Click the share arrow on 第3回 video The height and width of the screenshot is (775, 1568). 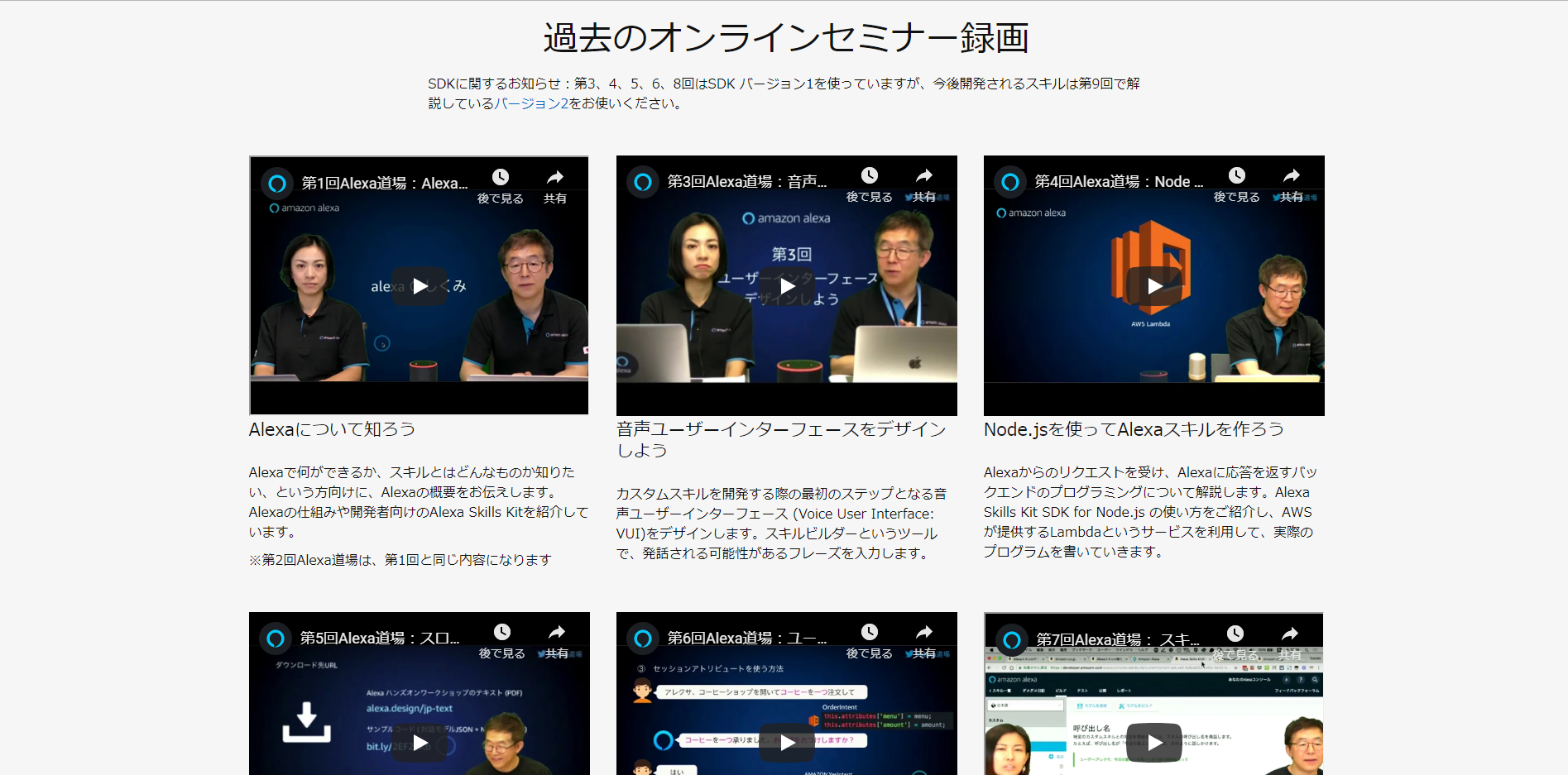click(924, 175)
